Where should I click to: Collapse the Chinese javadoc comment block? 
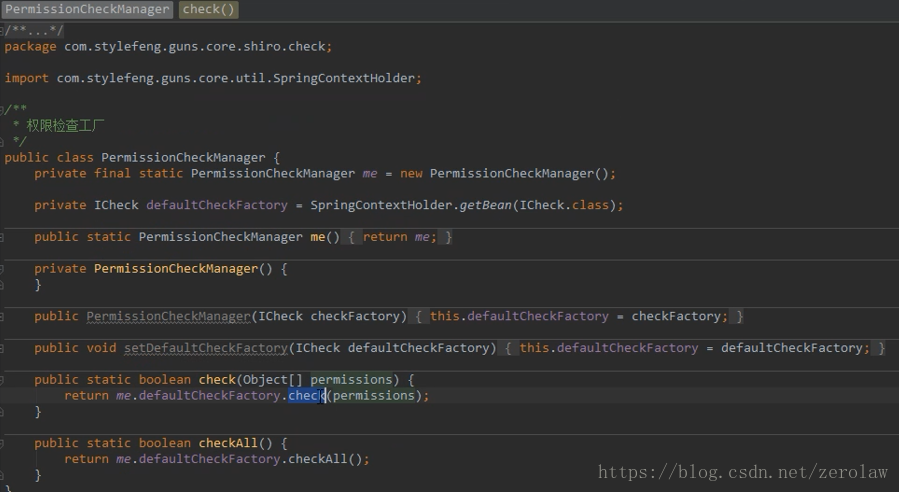(x=2, y=110)
